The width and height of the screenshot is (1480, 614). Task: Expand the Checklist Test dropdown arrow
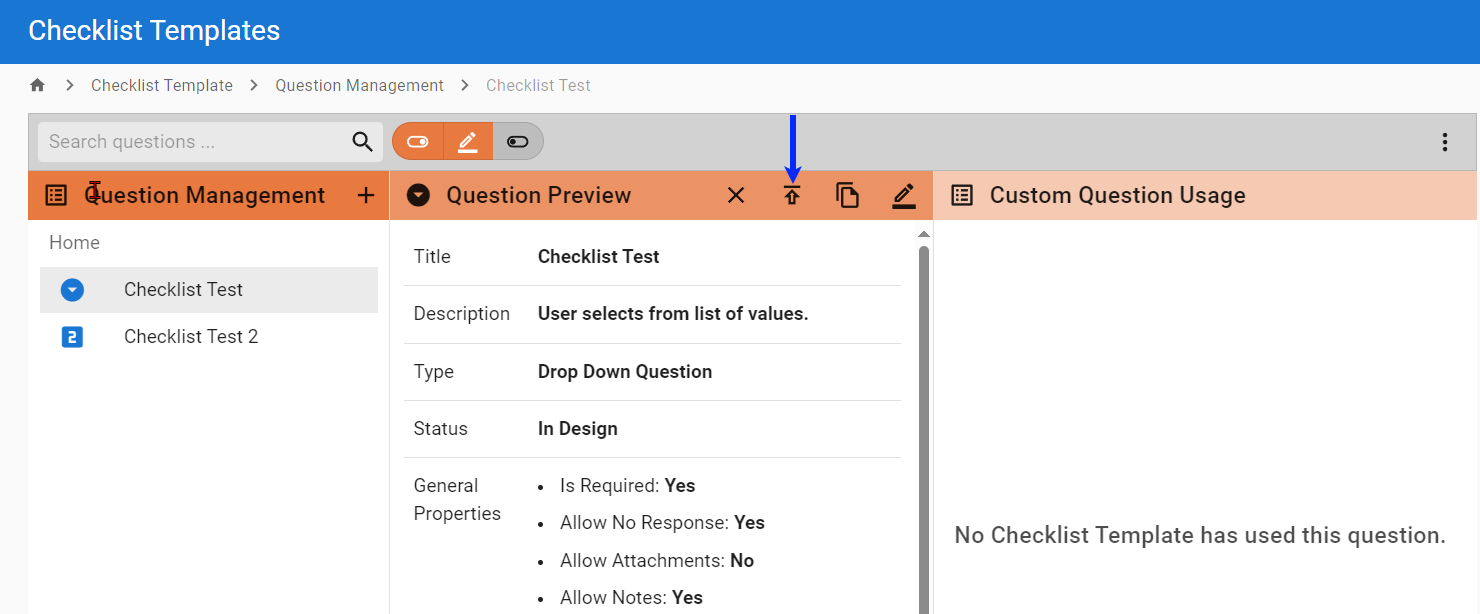71,289
